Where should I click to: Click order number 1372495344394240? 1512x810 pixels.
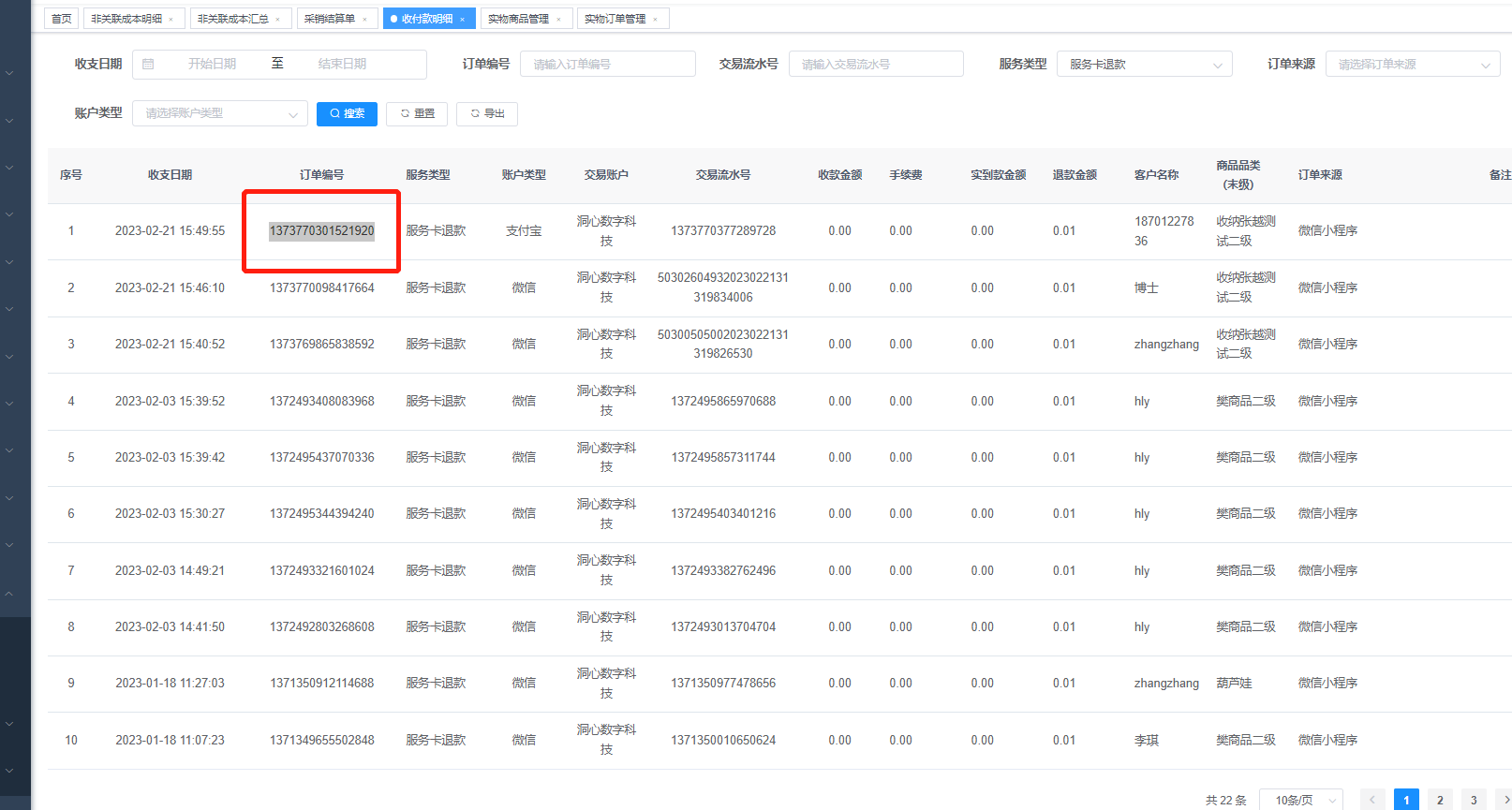click(x=322, y=514)
